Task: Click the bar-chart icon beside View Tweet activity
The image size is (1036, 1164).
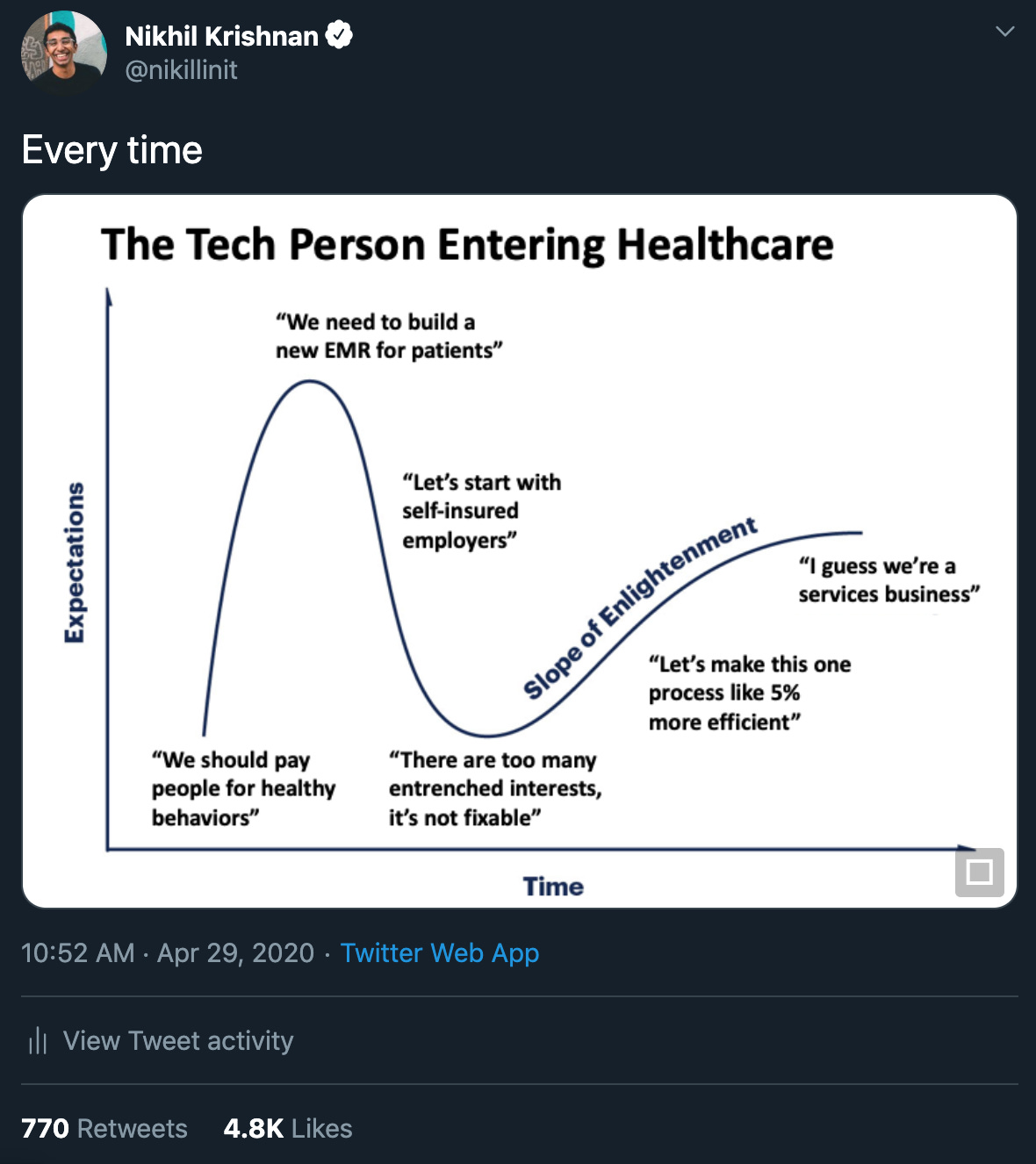Action: (38, 1041)
